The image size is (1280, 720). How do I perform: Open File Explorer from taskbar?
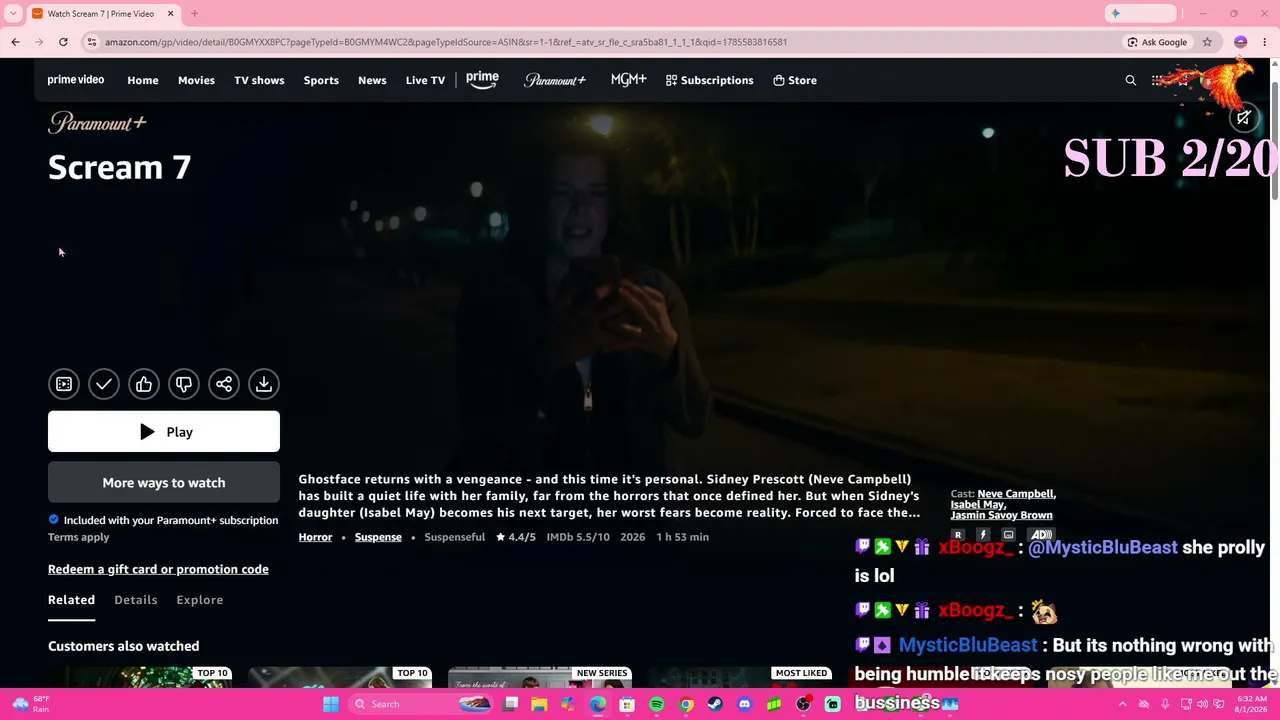click(539, 704)
